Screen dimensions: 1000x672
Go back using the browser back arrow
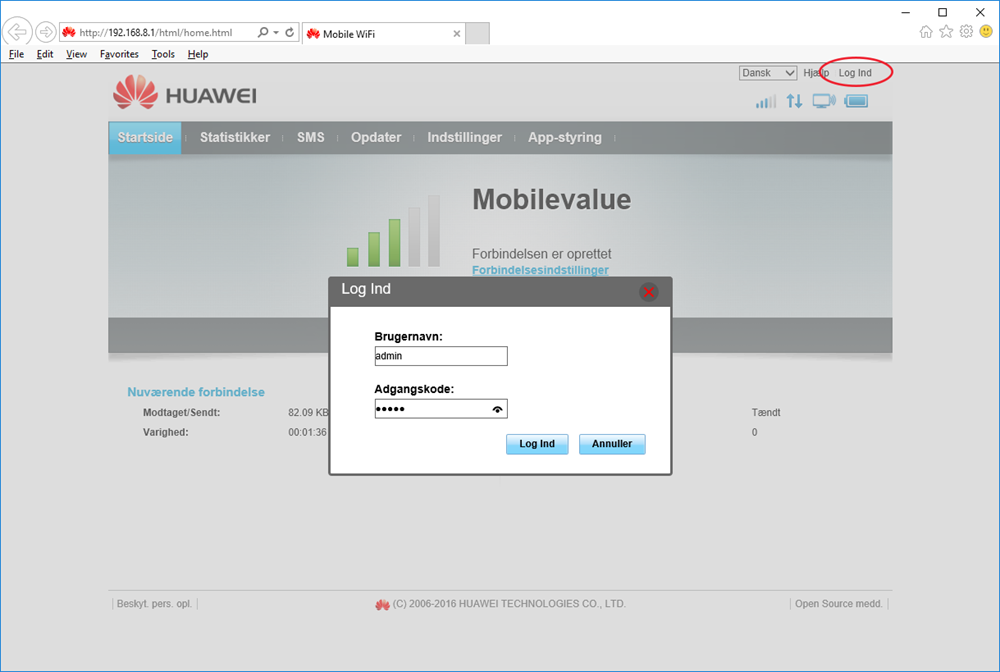17,31
